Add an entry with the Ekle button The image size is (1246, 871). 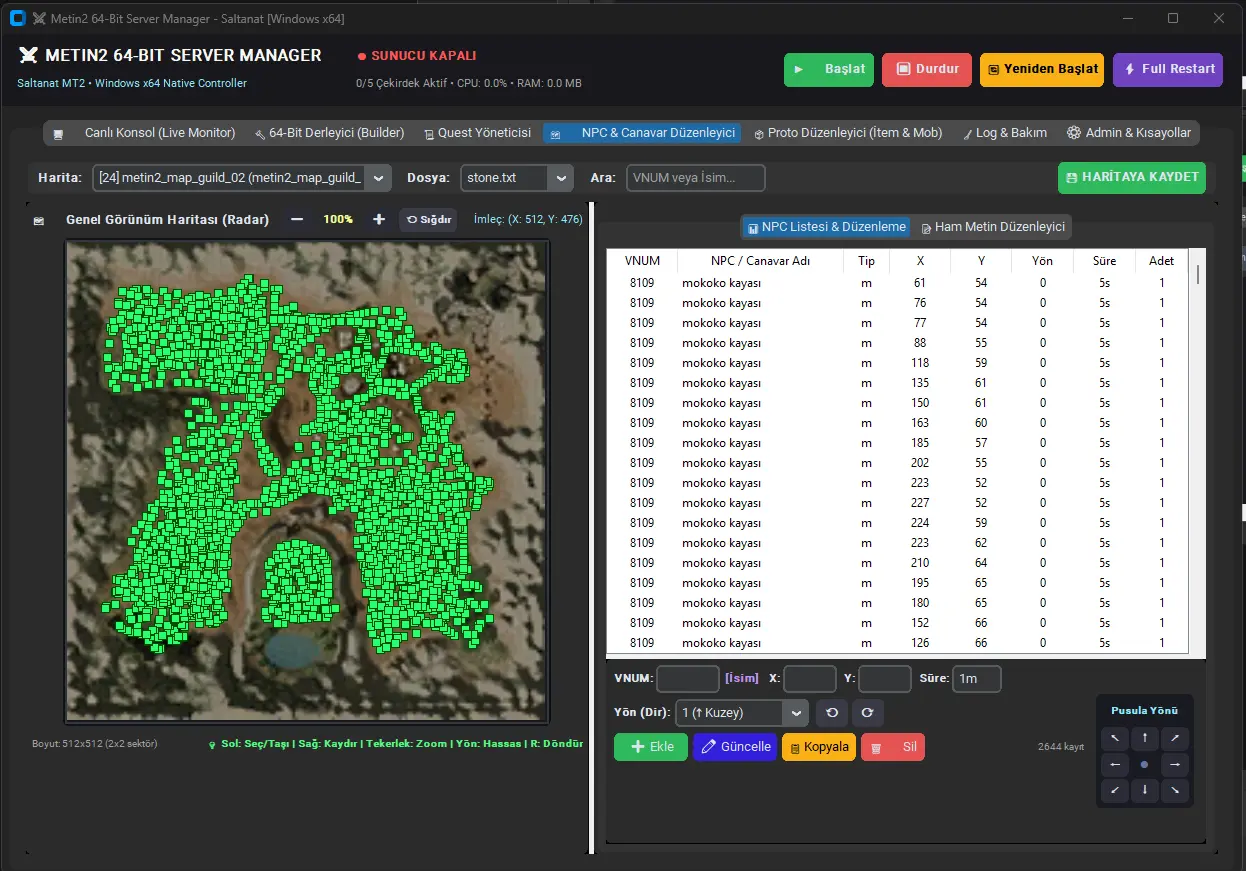coord(651,747)
